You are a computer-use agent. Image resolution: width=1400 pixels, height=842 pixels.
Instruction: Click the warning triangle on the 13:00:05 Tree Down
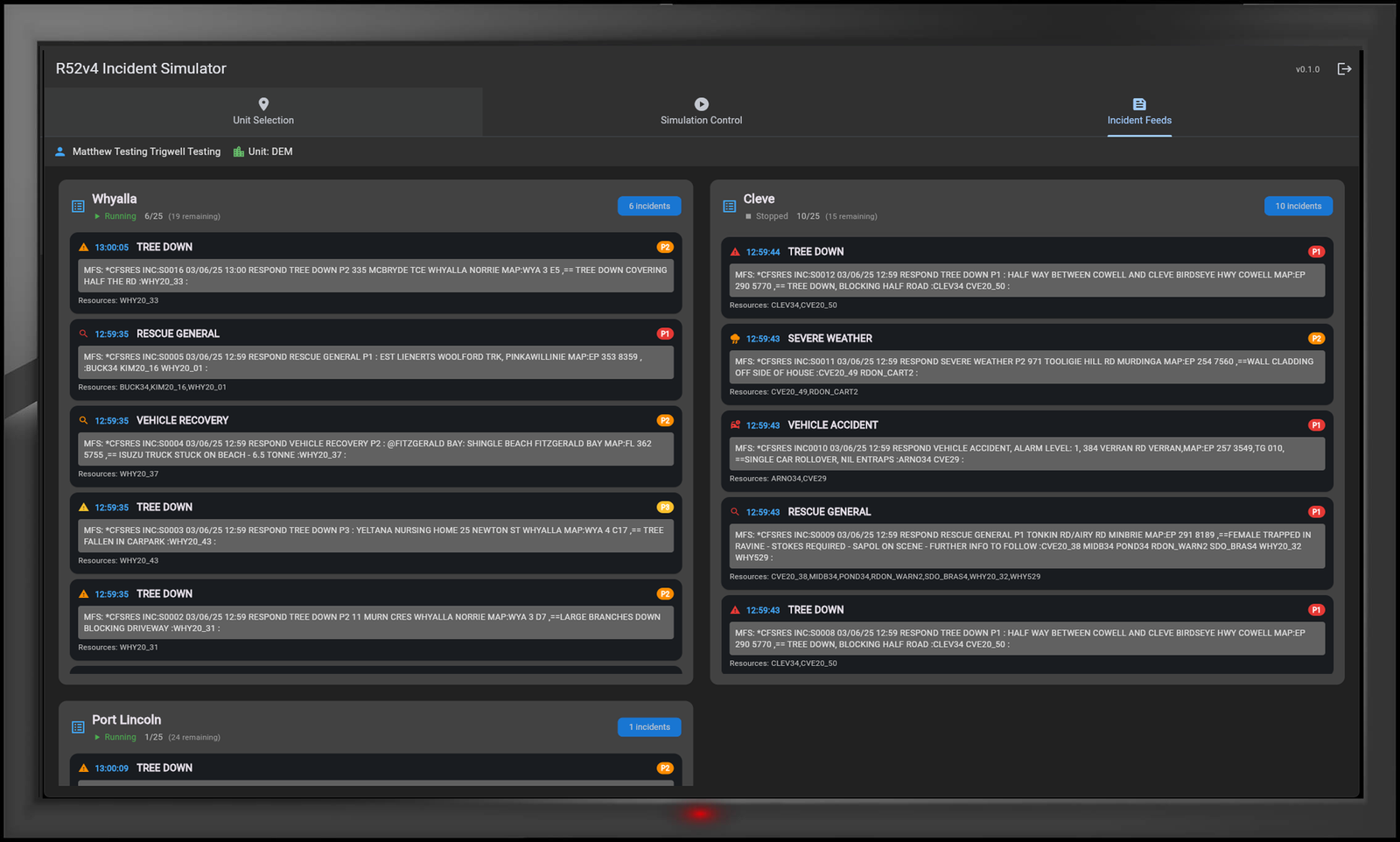click(x=83, y=247)
